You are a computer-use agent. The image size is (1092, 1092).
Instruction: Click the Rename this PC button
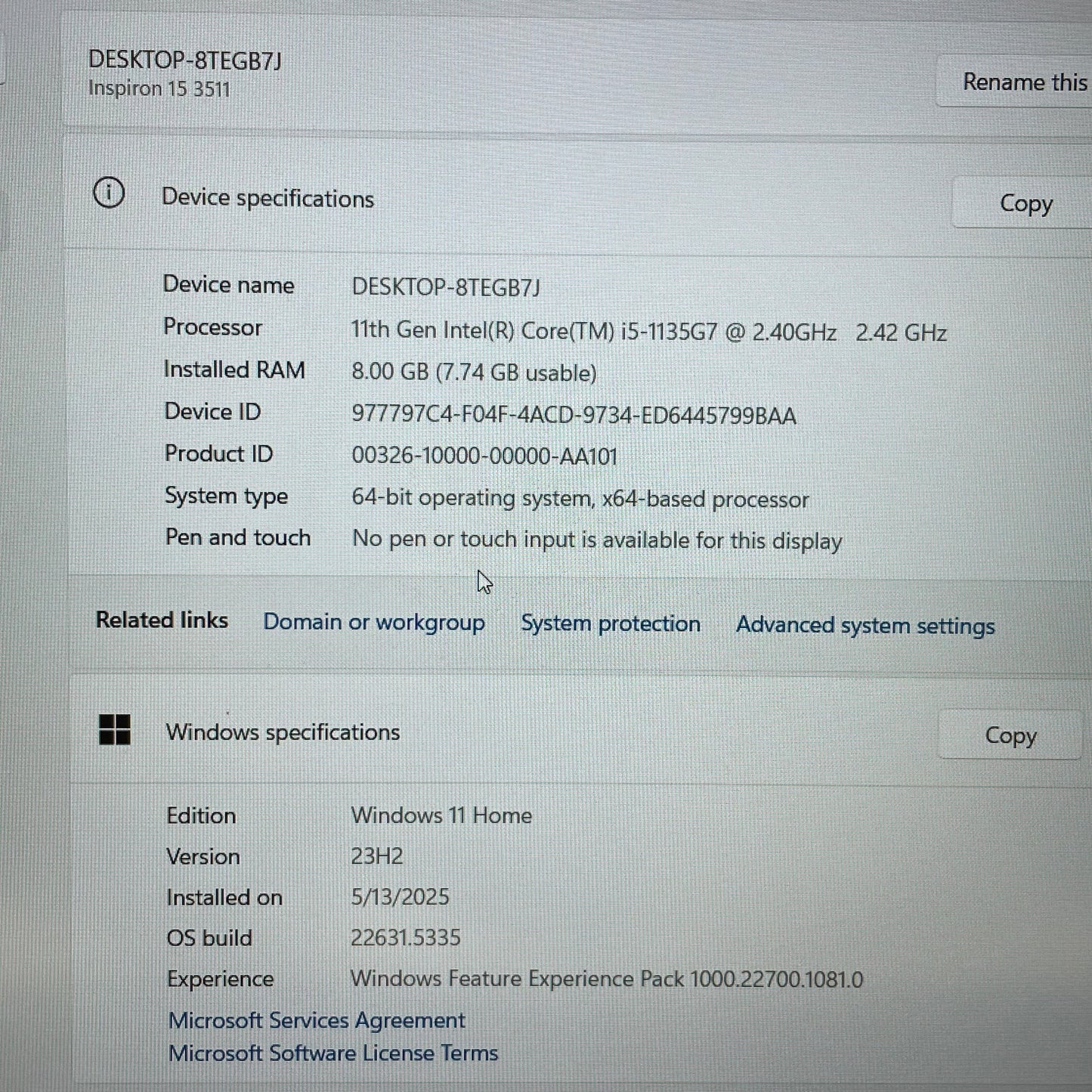point(1015,82)
